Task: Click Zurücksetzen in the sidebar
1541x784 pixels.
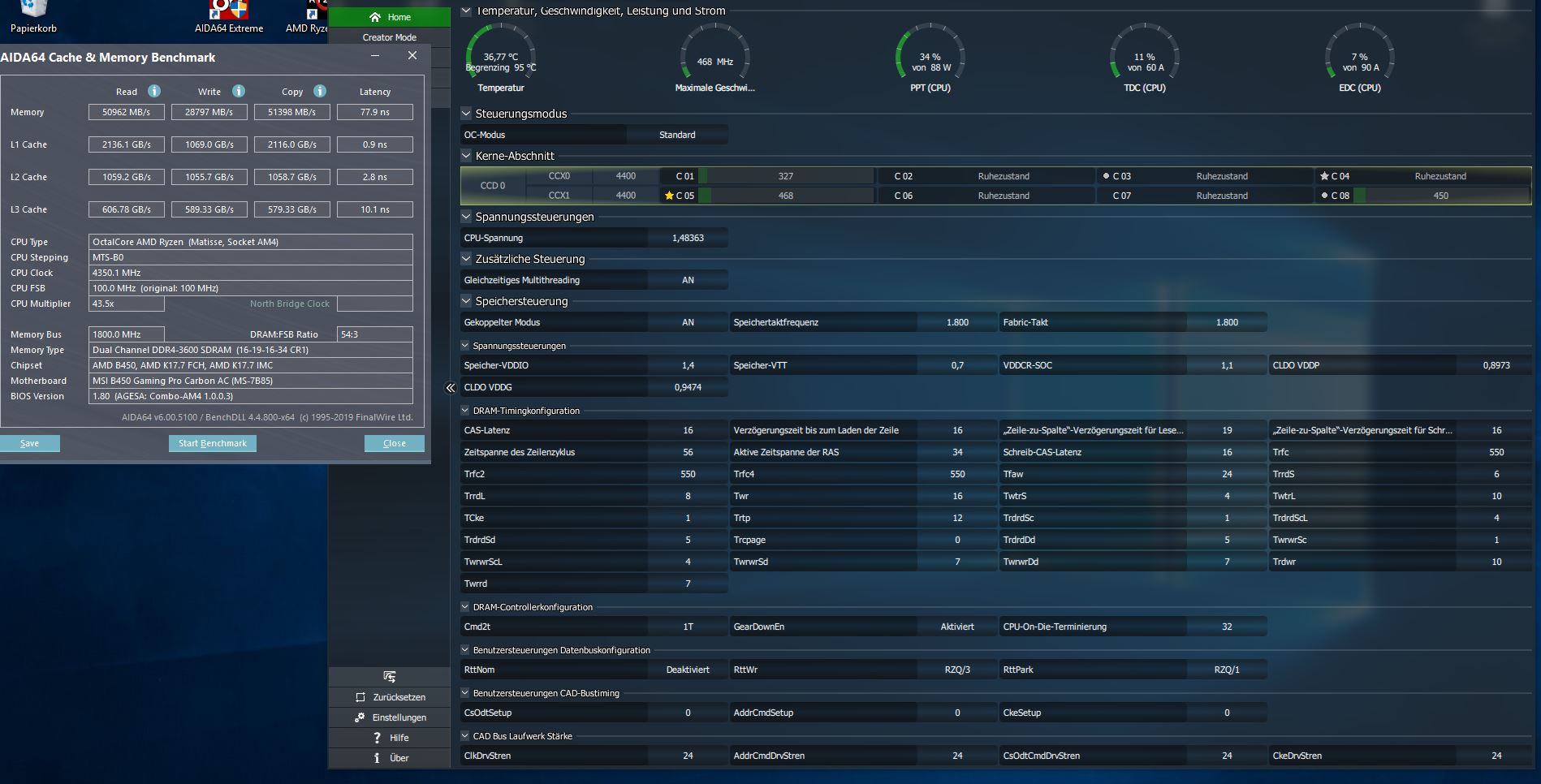Action: coord(390,697)
